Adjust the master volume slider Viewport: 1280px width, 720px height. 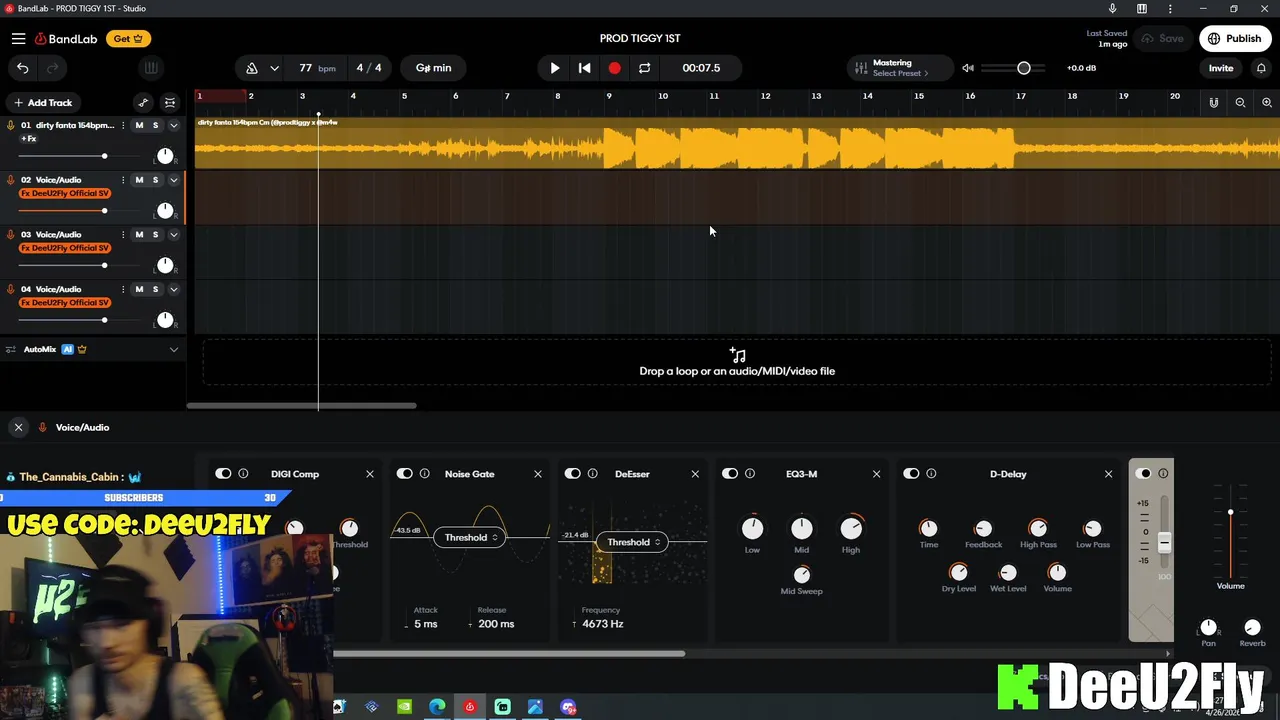pos(1015,68)
